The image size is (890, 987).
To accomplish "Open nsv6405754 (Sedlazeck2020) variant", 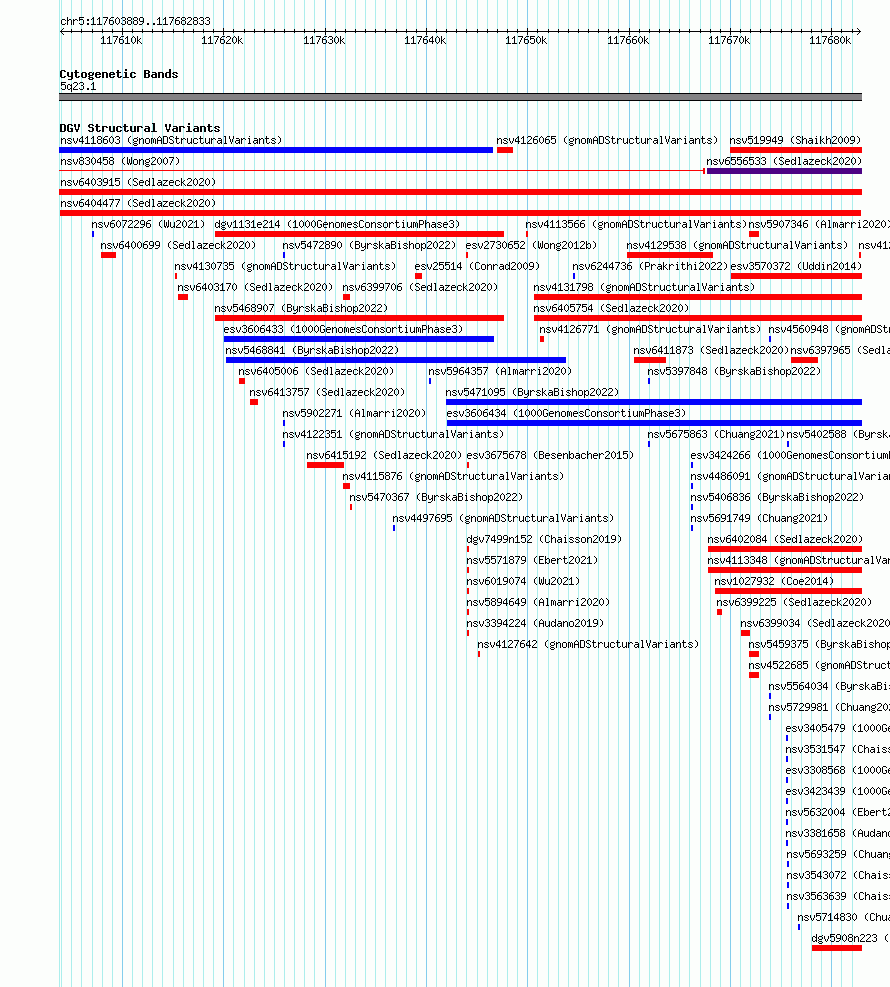I will click(x=611, y=308).
